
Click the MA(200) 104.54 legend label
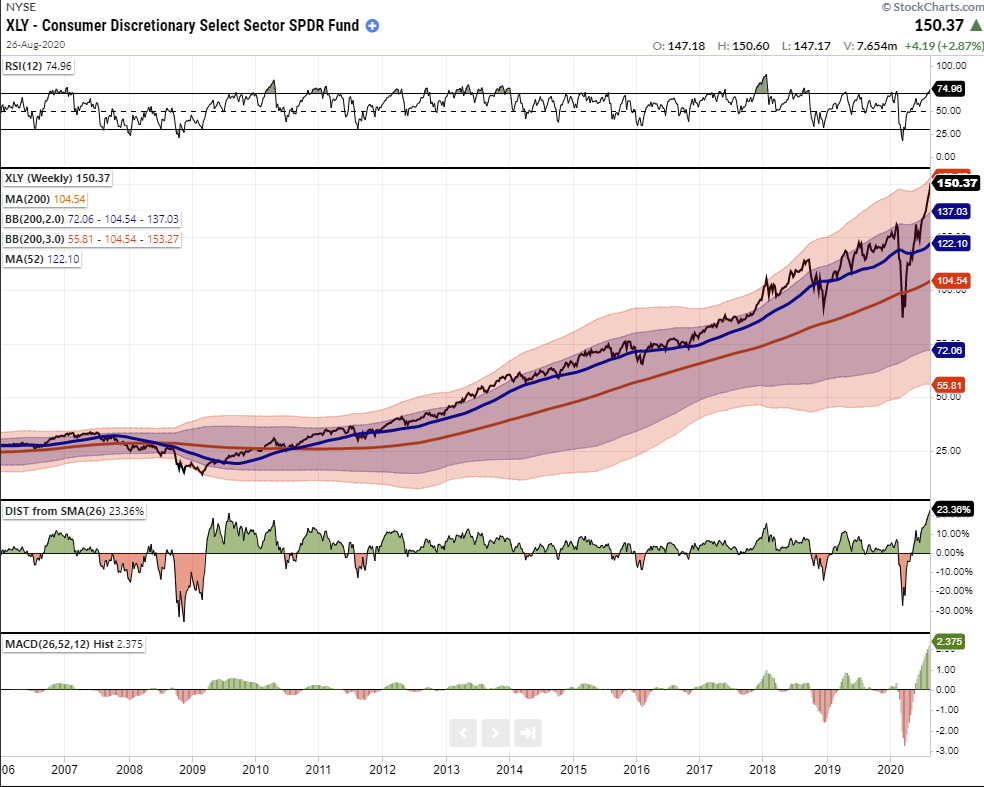pyautogui.click(x=45, y=199)
